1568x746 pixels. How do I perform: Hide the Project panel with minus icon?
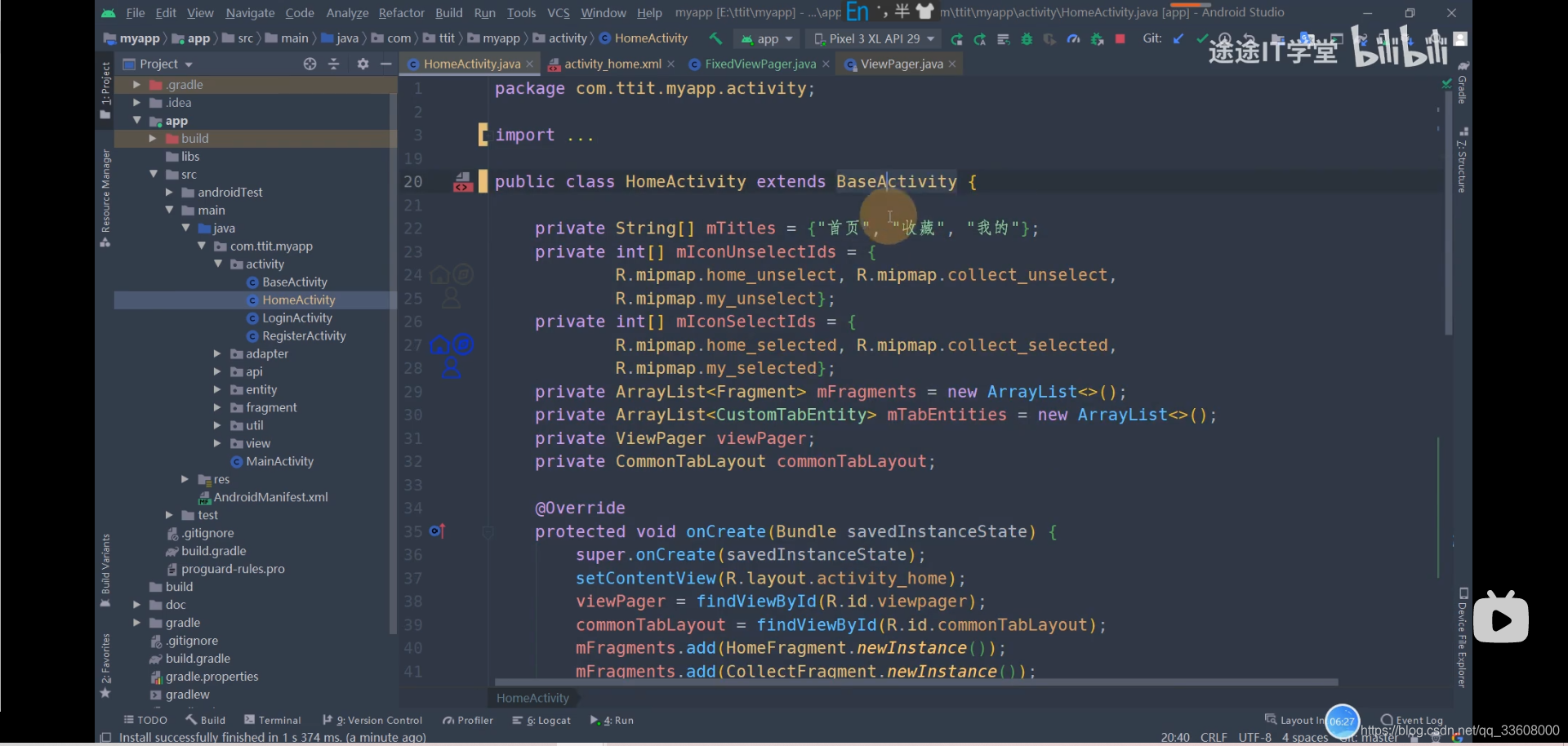386,64
